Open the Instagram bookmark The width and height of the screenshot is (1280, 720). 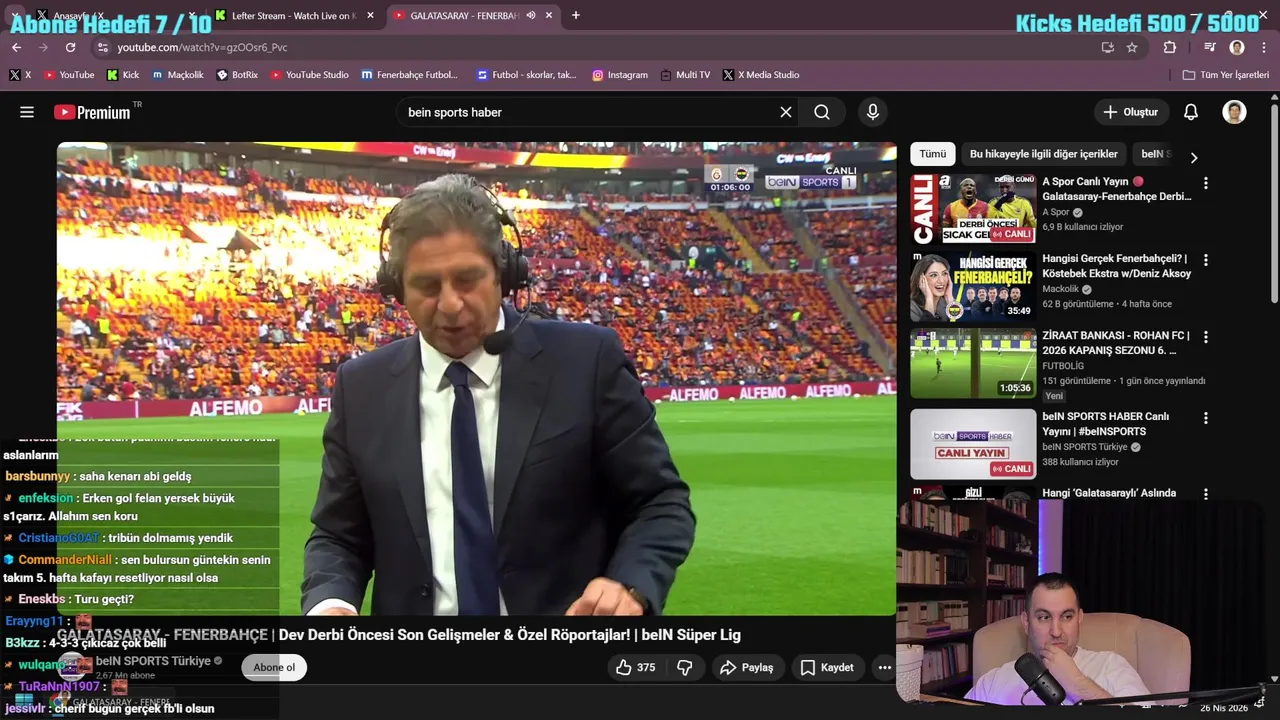pyautogui.click(x=620, y=75)
